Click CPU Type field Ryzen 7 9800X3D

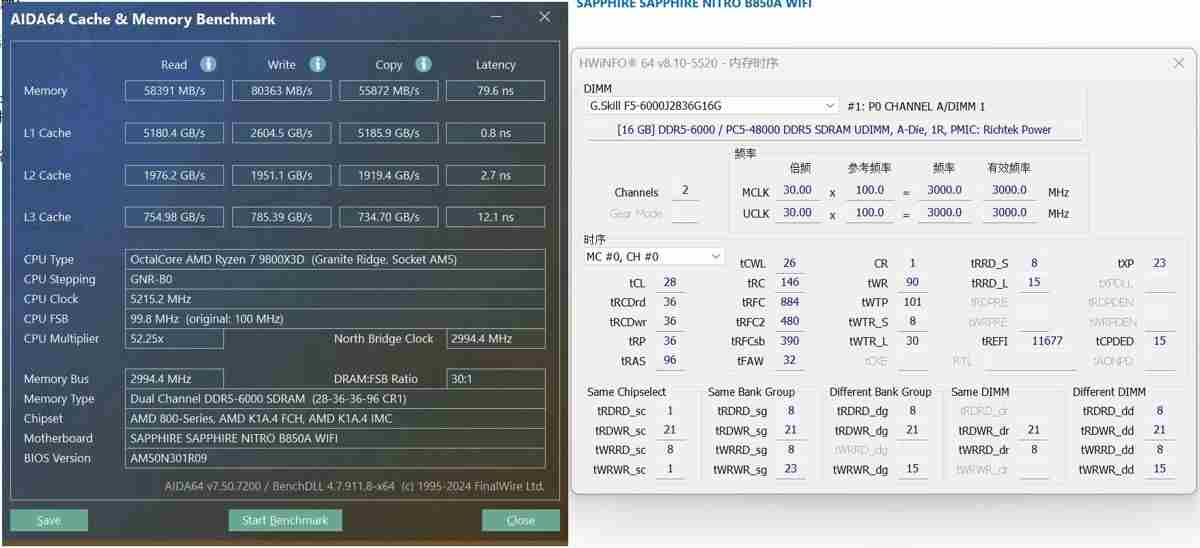(335, 259)
